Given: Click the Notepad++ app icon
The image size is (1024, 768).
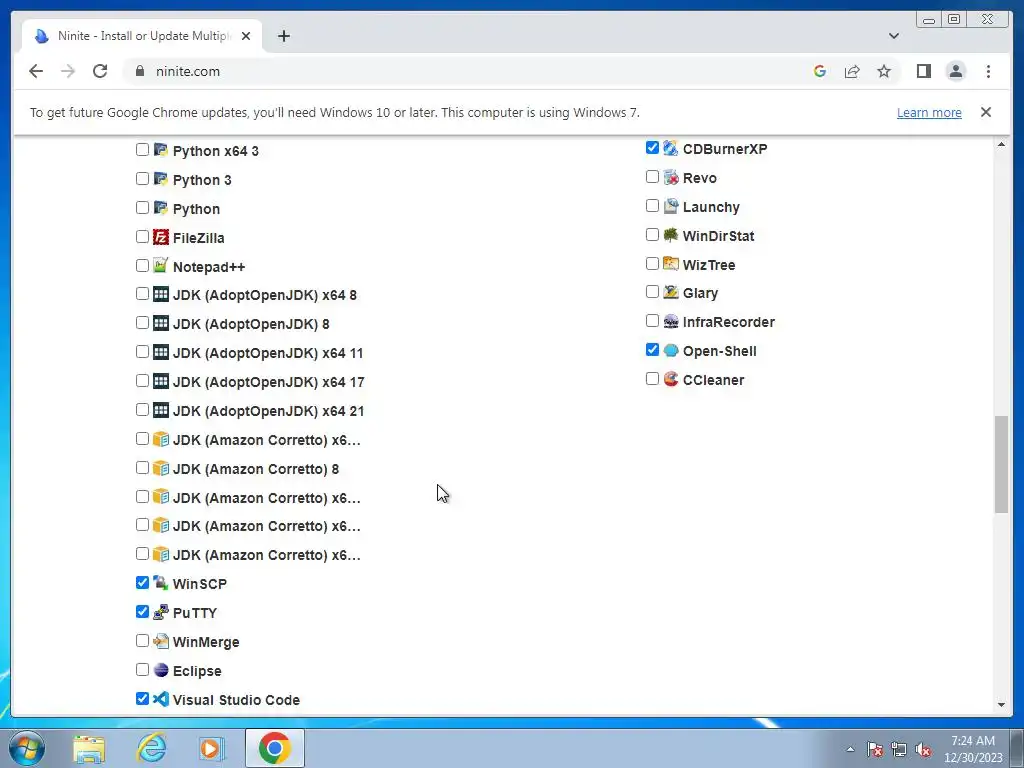Looking at the screenshot, I should coord(161,266).
